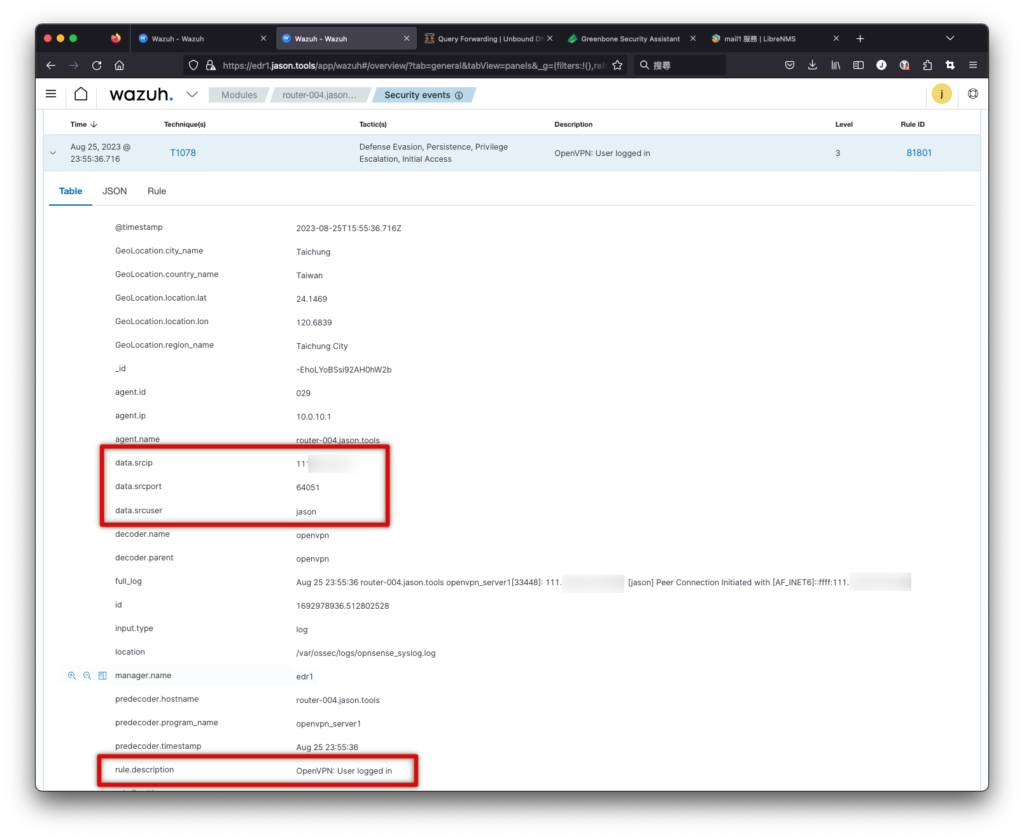1024x838 pixels.
Task: Select the JSON tab of event details
Action: 114,191
